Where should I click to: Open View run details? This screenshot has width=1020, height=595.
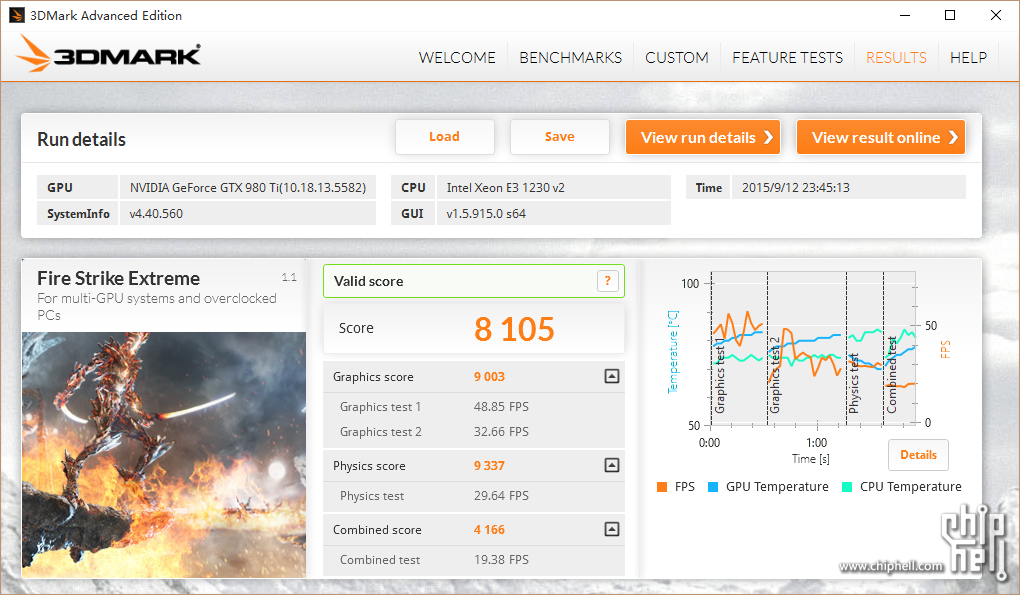click(703, 137)
